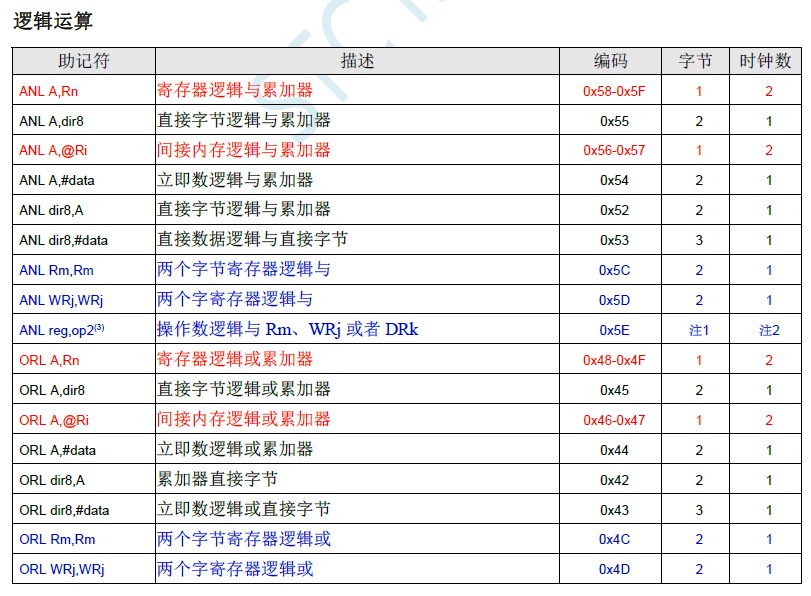
Task: Click the 寄存器逻辑与累加器 description
Action: point(235,90)
